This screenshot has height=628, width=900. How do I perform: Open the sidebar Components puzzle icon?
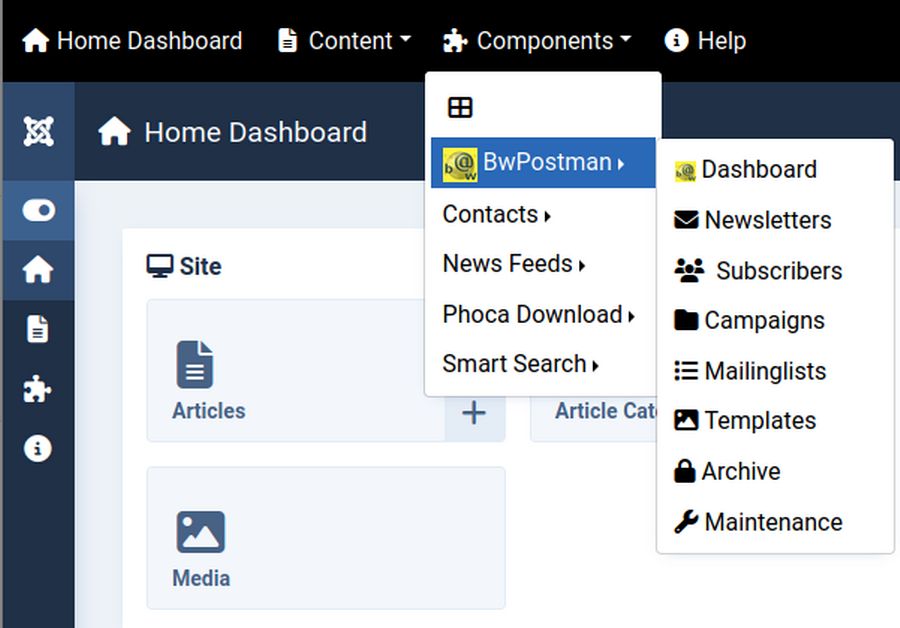click(x=38, y=389)
